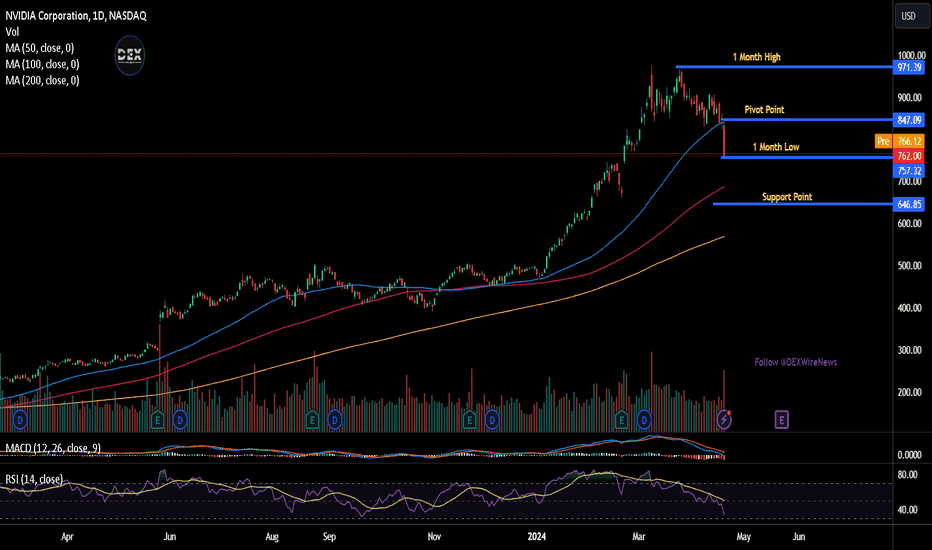Click the NVIDIA Corporation, 1D, NASDAQ title
The image size is (932, 550).
coord(76,16)
